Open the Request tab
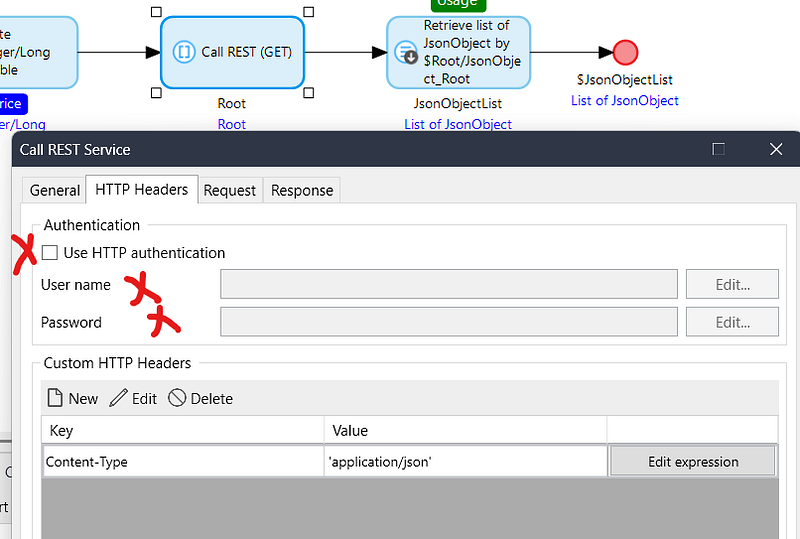Screen dimensions: 800x539 (x=230, y=190)
